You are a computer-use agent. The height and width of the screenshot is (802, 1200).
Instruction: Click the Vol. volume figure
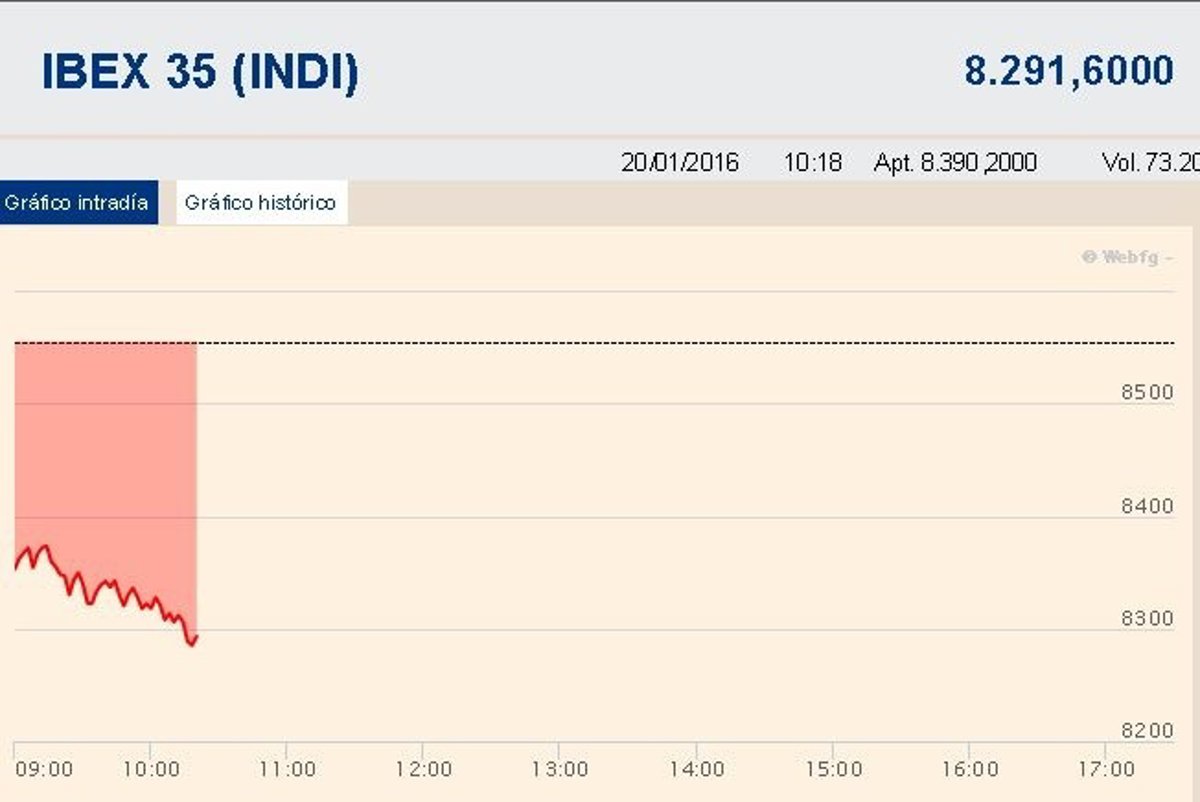(1150, 162)
